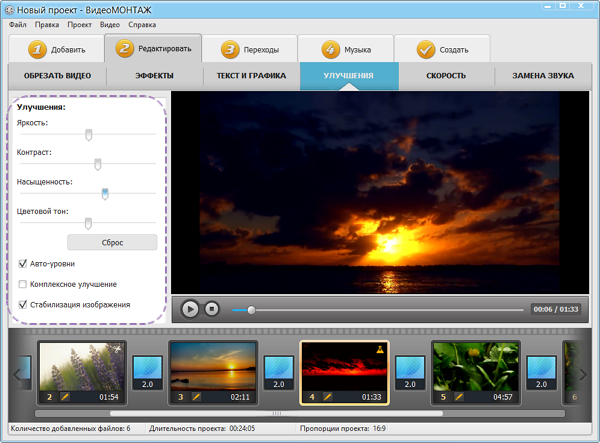Image resolution: width=600 pixels, height=443 pixels.
Task: Open the Проект menu
Action: coord(80,24)
